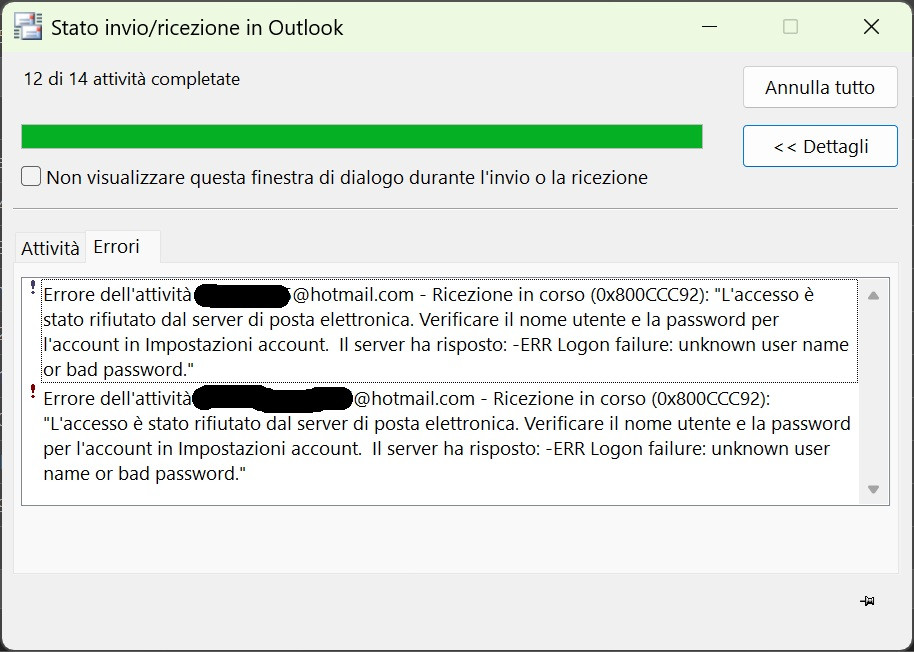Viewport: 914px width, 652px height.
Task: Click the pushpin icon at bottom right
Action: 867,601
